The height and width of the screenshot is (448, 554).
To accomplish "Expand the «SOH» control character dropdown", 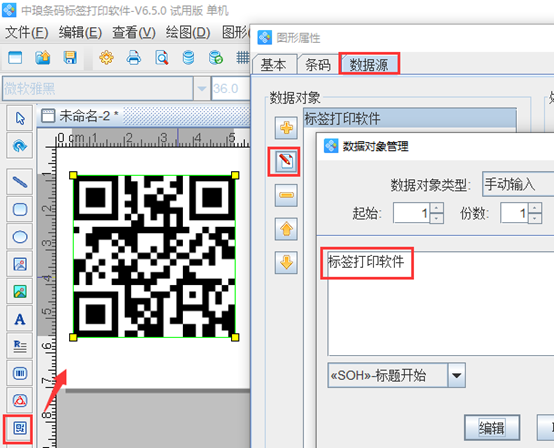I will tap(456, 375).
